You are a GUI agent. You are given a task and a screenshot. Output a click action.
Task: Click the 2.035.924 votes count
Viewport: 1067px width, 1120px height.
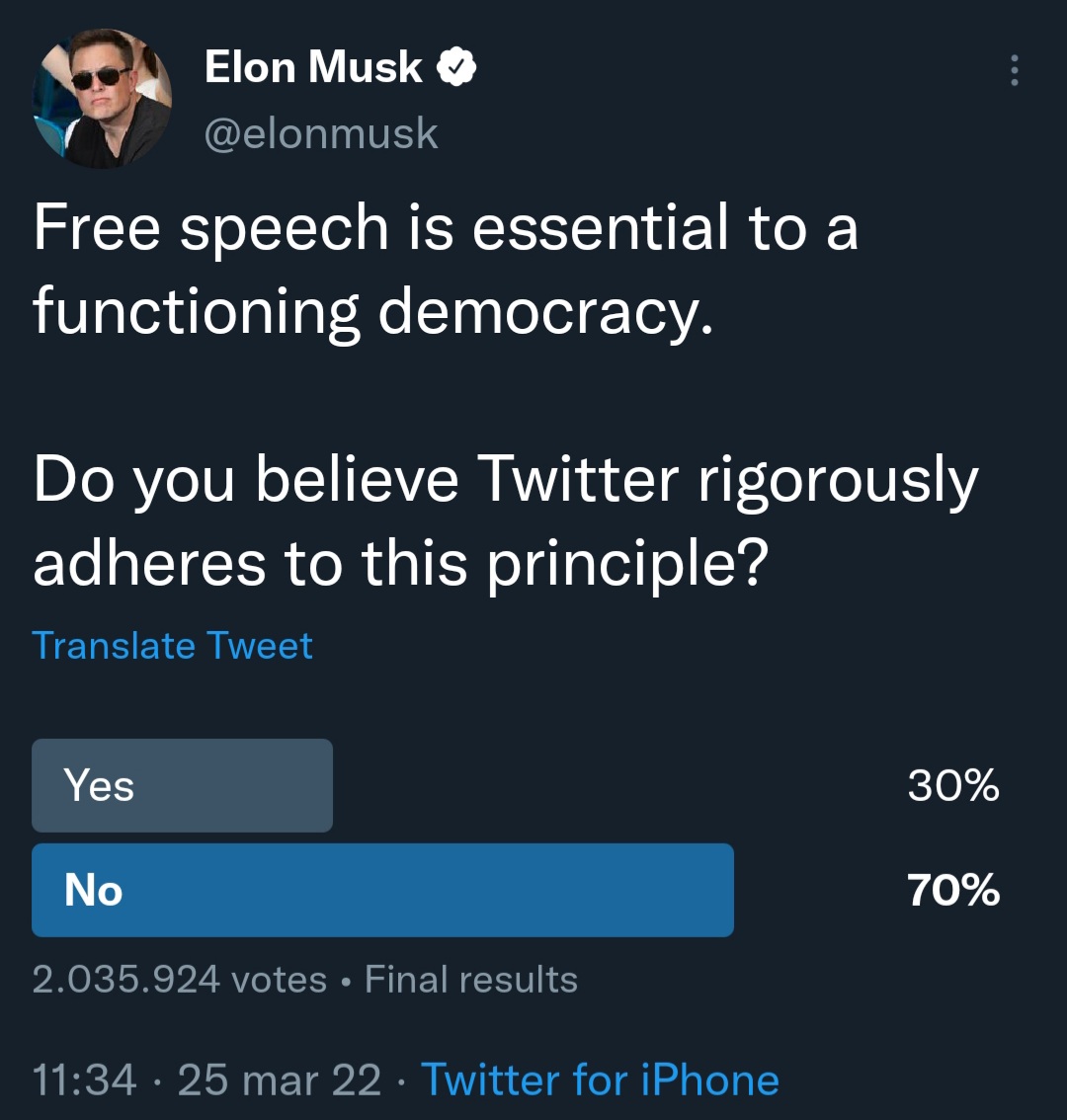[x=180, y=979]
